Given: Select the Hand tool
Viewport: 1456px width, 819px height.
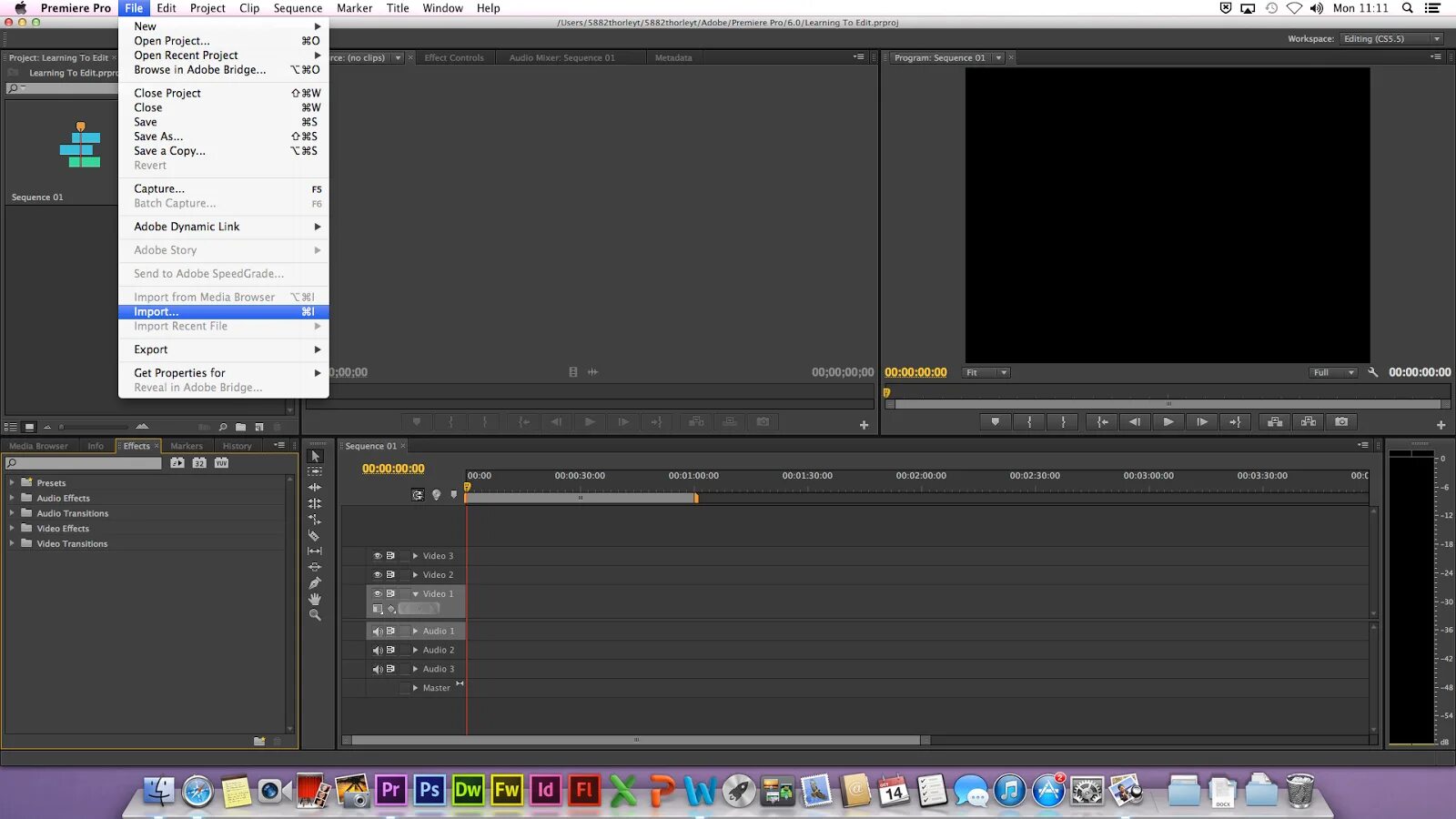Looking at the screenshot, I should click(315, 599).
